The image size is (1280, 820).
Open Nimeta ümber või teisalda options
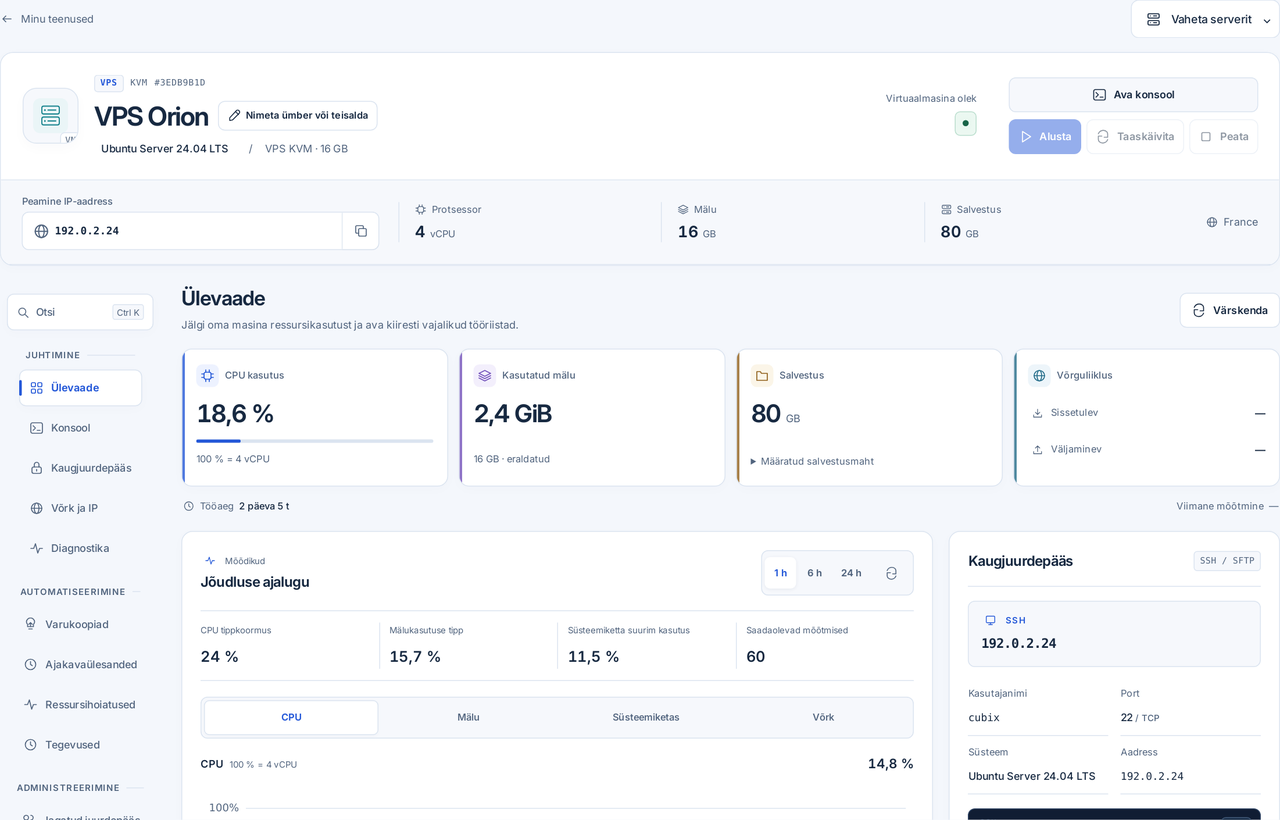coord(298,115)
